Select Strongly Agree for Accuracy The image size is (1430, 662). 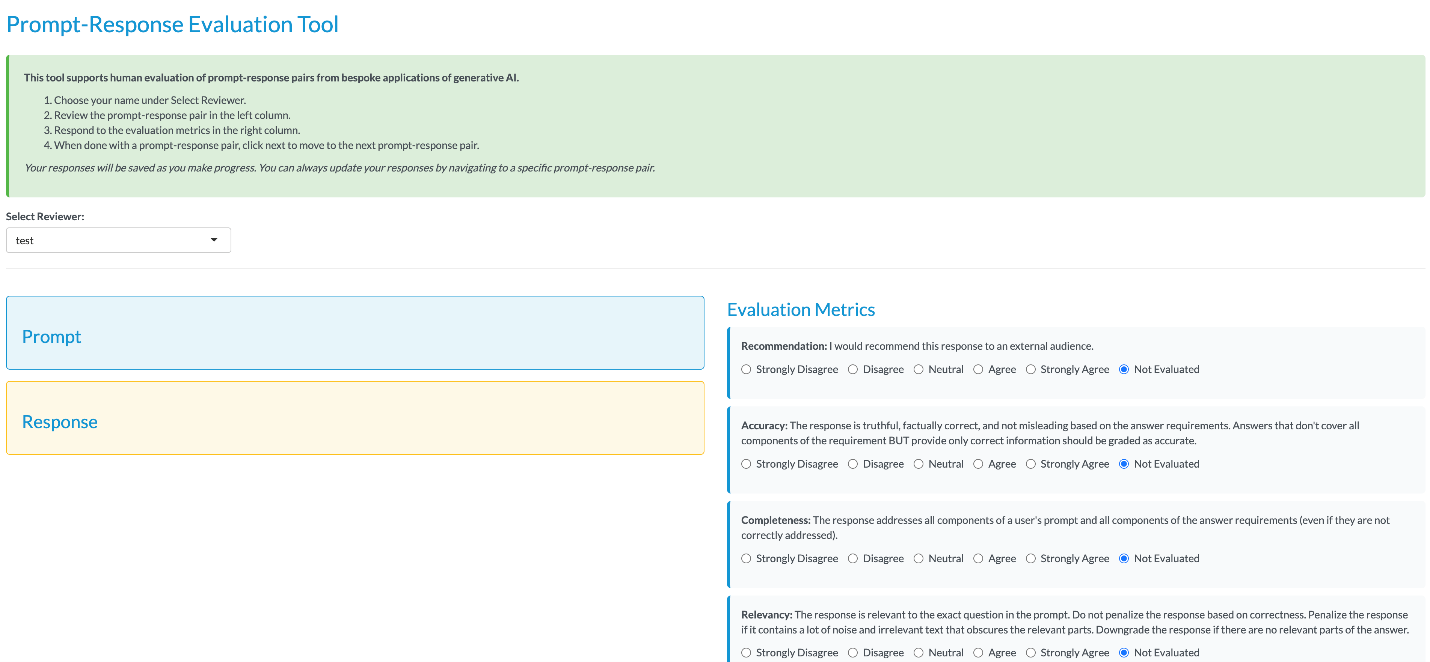[1031, 464]
